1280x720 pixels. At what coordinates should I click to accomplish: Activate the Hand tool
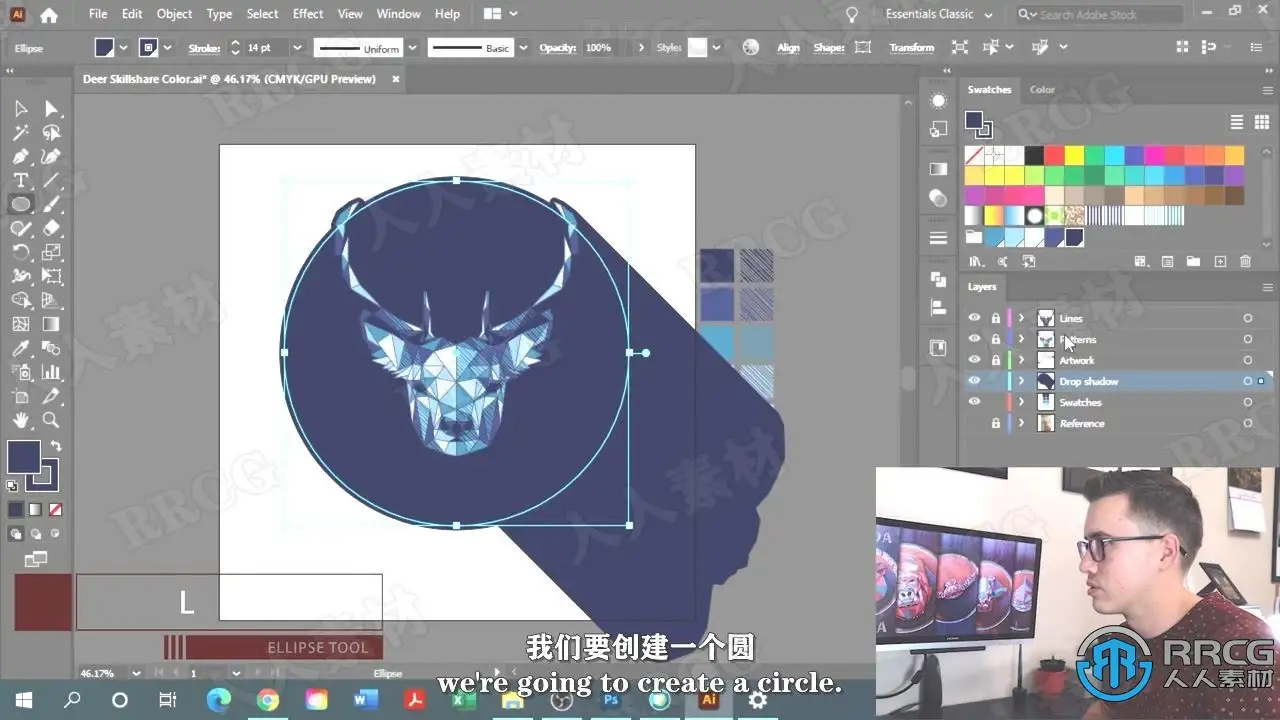coord(21,420)
